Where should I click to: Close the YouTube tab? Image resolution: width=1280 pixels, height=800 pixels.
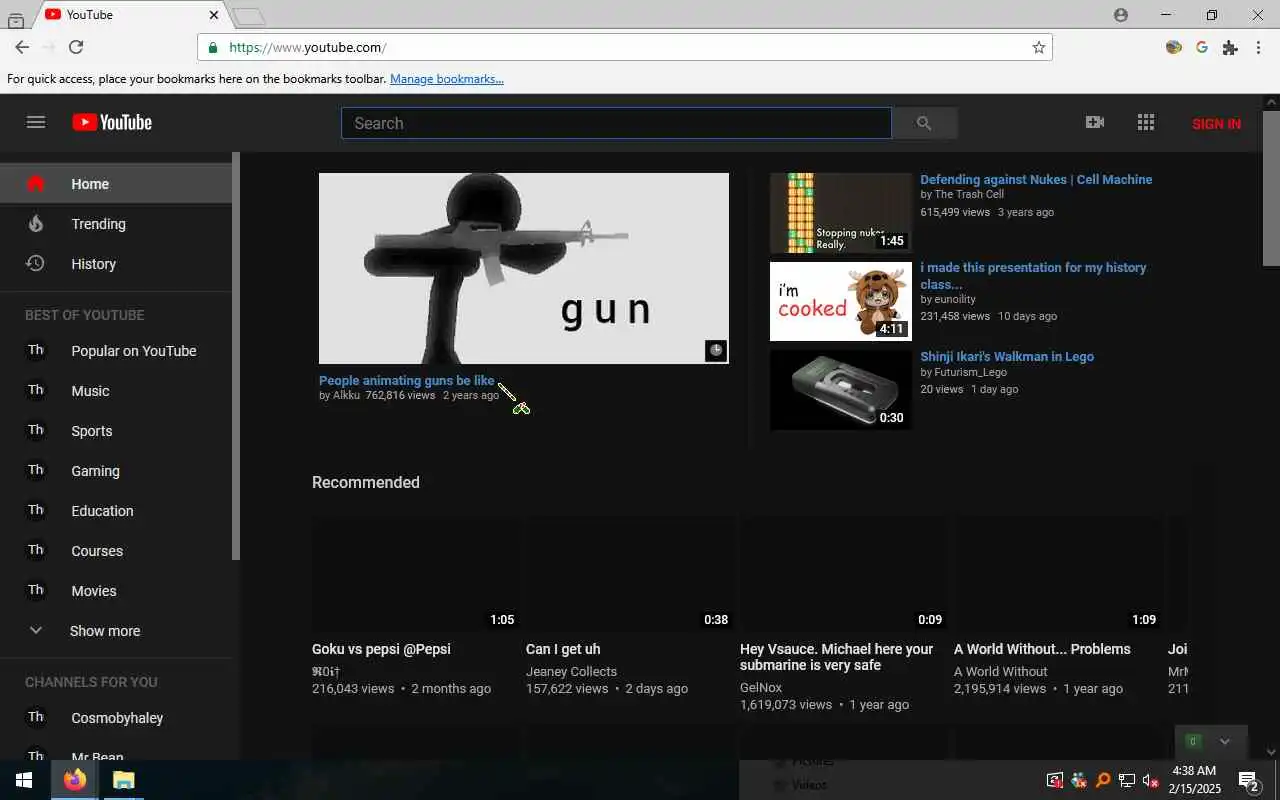tap(214, 15)
